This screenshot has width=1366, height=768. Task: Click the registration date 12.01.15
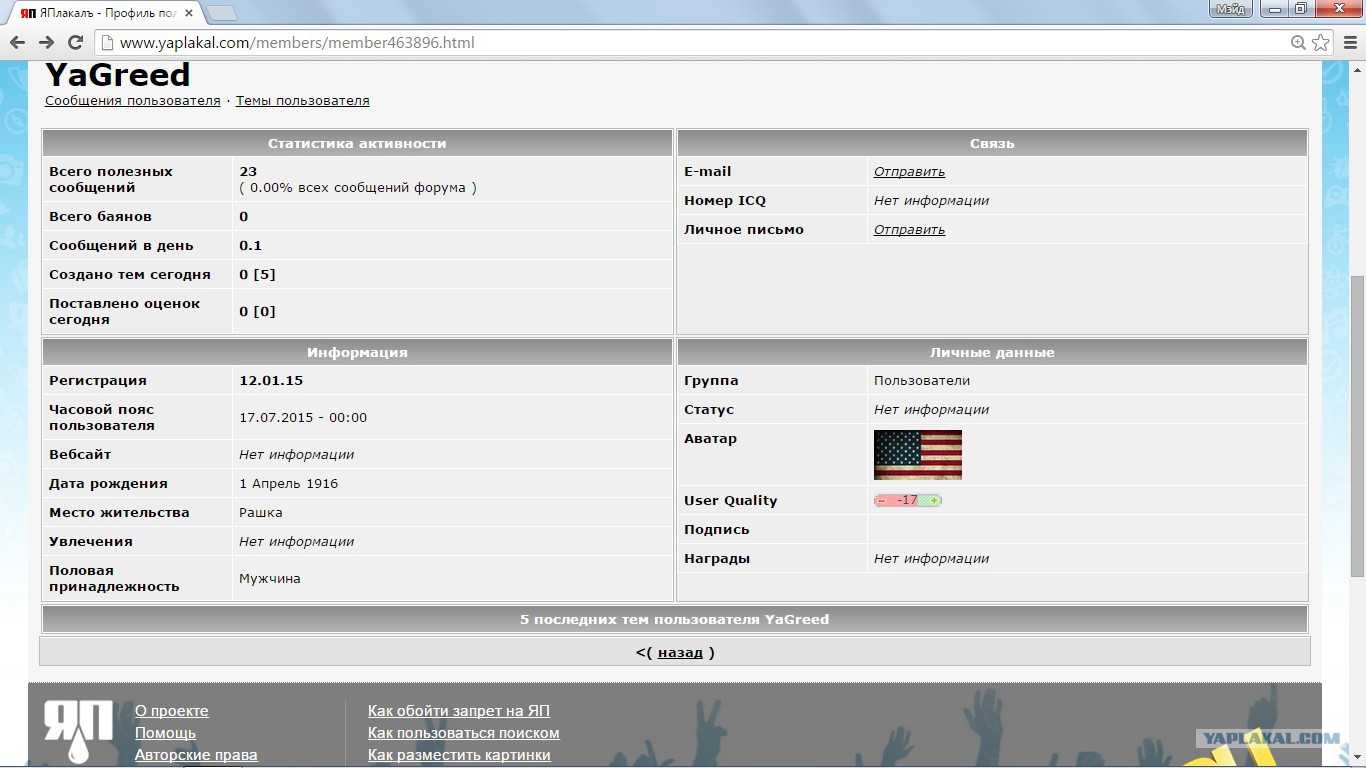[271, 380]
